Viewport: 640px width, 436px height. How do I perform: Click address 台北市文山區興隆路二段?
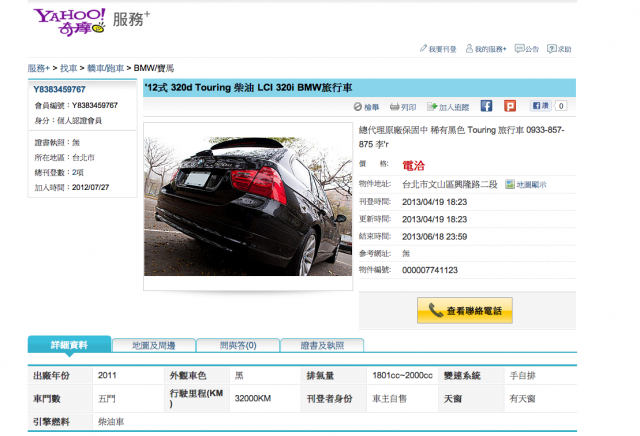coord(450,185)
